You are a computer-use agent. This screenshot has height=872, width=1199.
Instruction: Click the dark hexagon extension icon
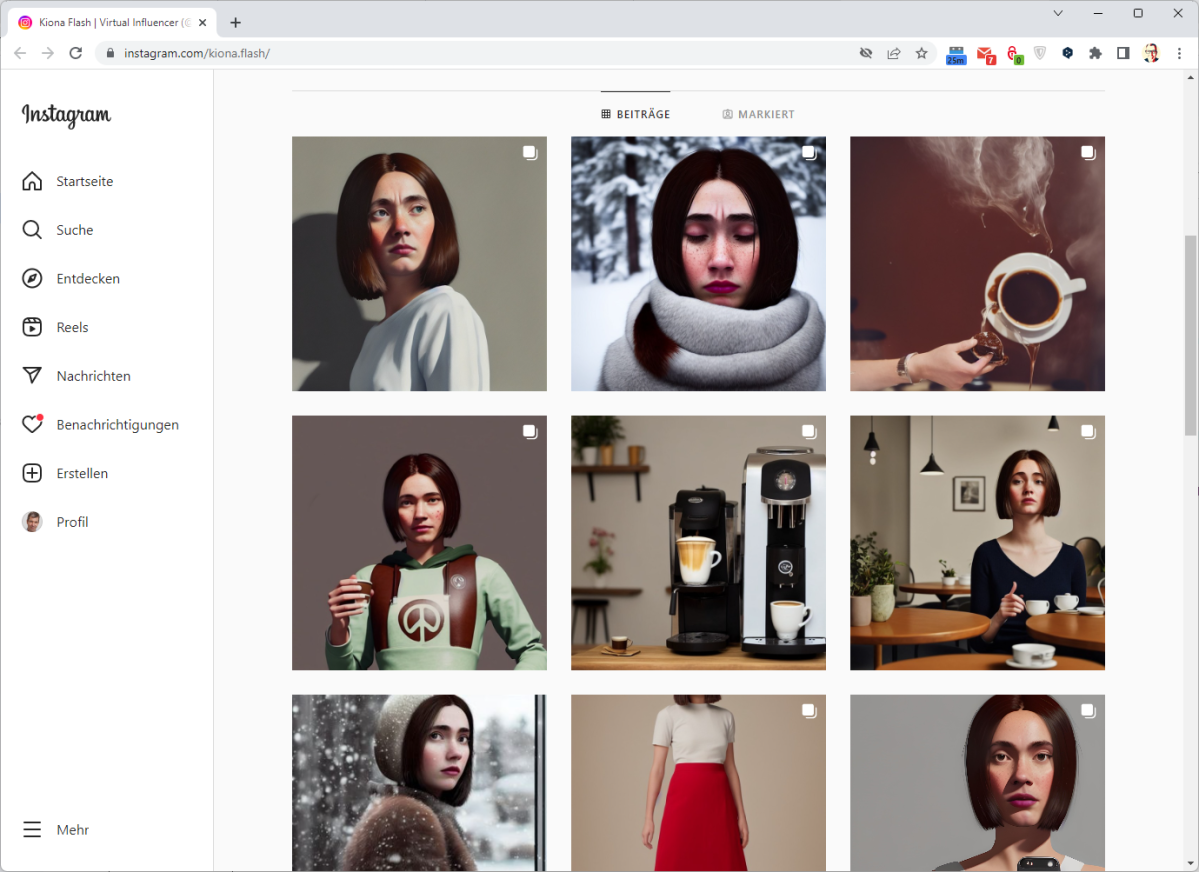coord(1067,53)
